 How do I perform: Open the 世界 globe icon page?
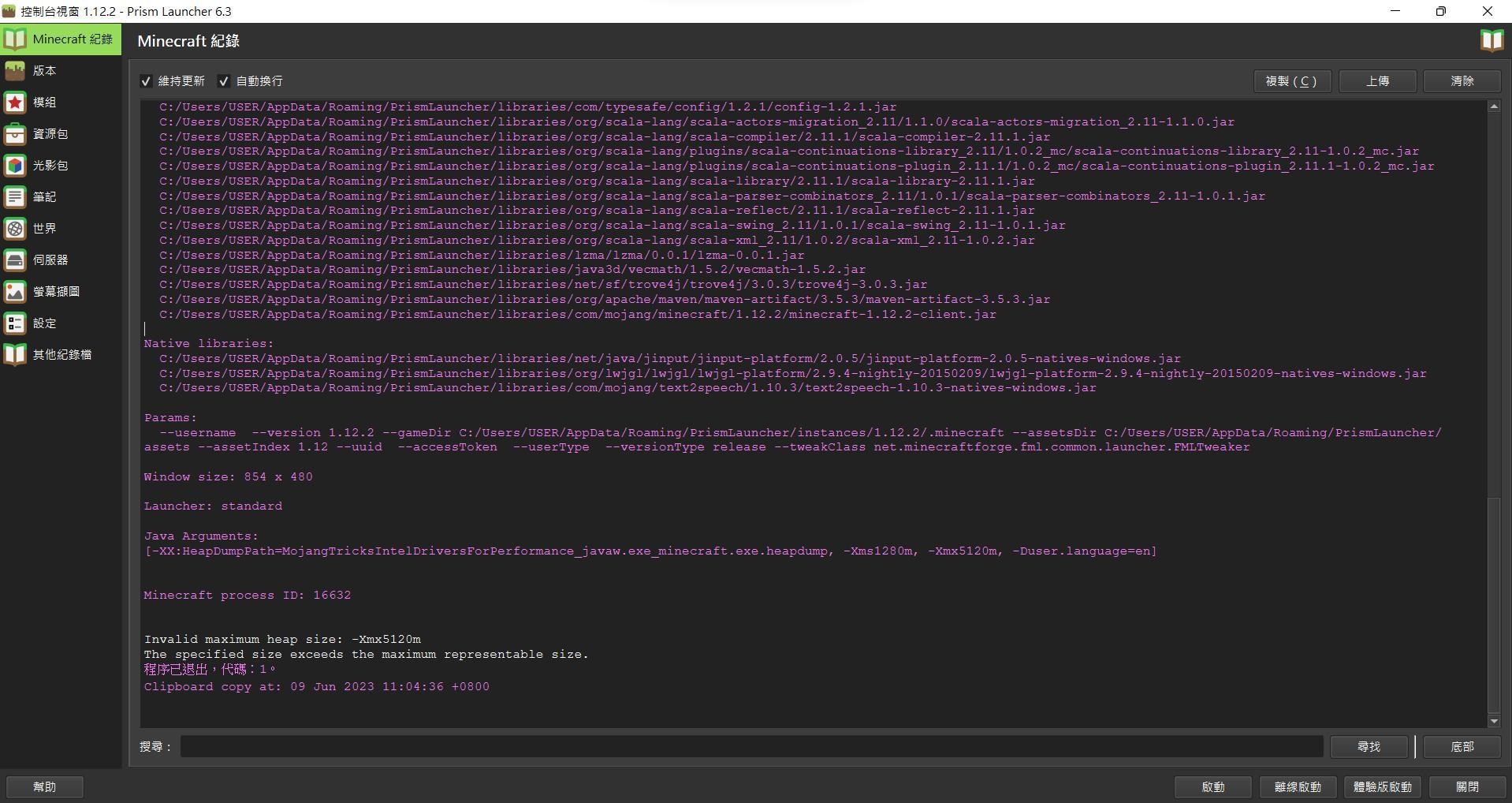pyautogui.click(x=15, y=229)
